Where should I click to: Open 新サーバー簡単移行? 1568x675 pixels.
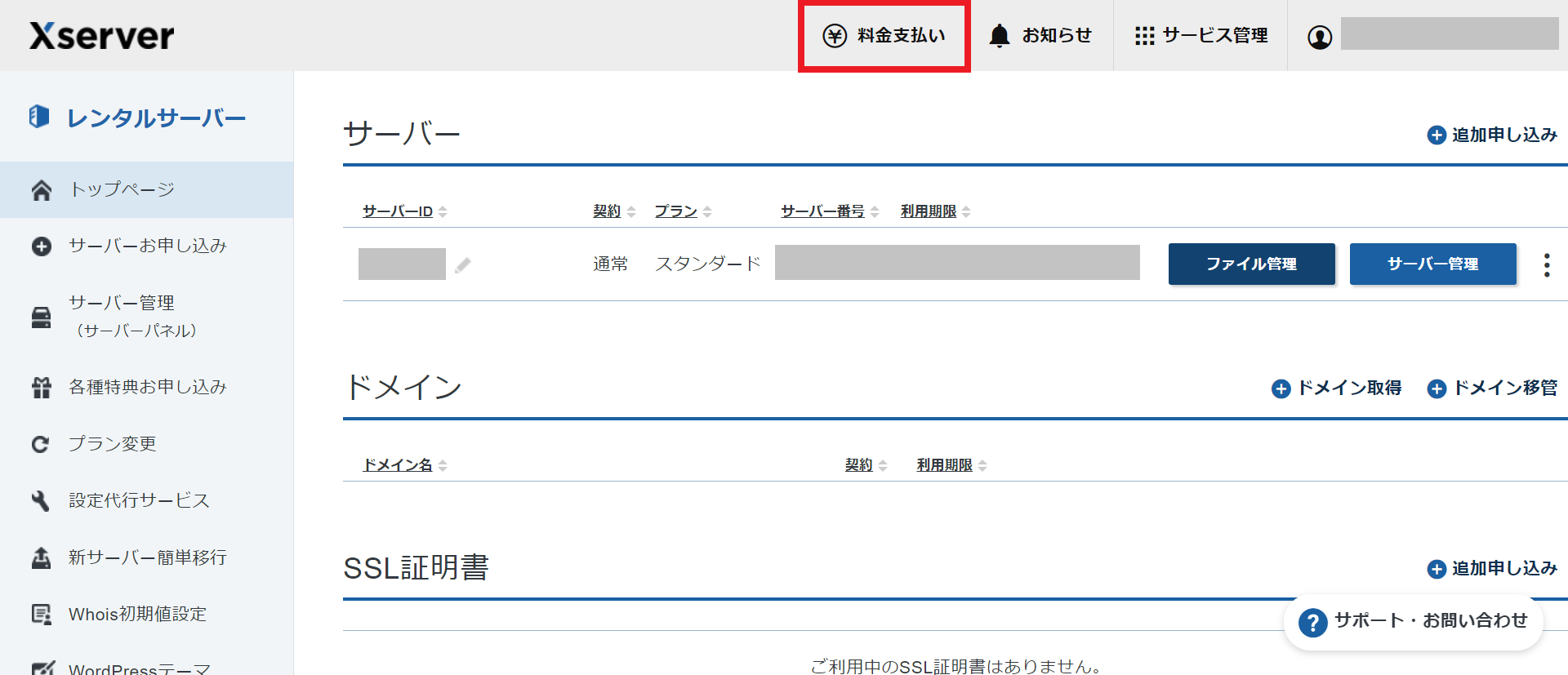coord(146,557)
